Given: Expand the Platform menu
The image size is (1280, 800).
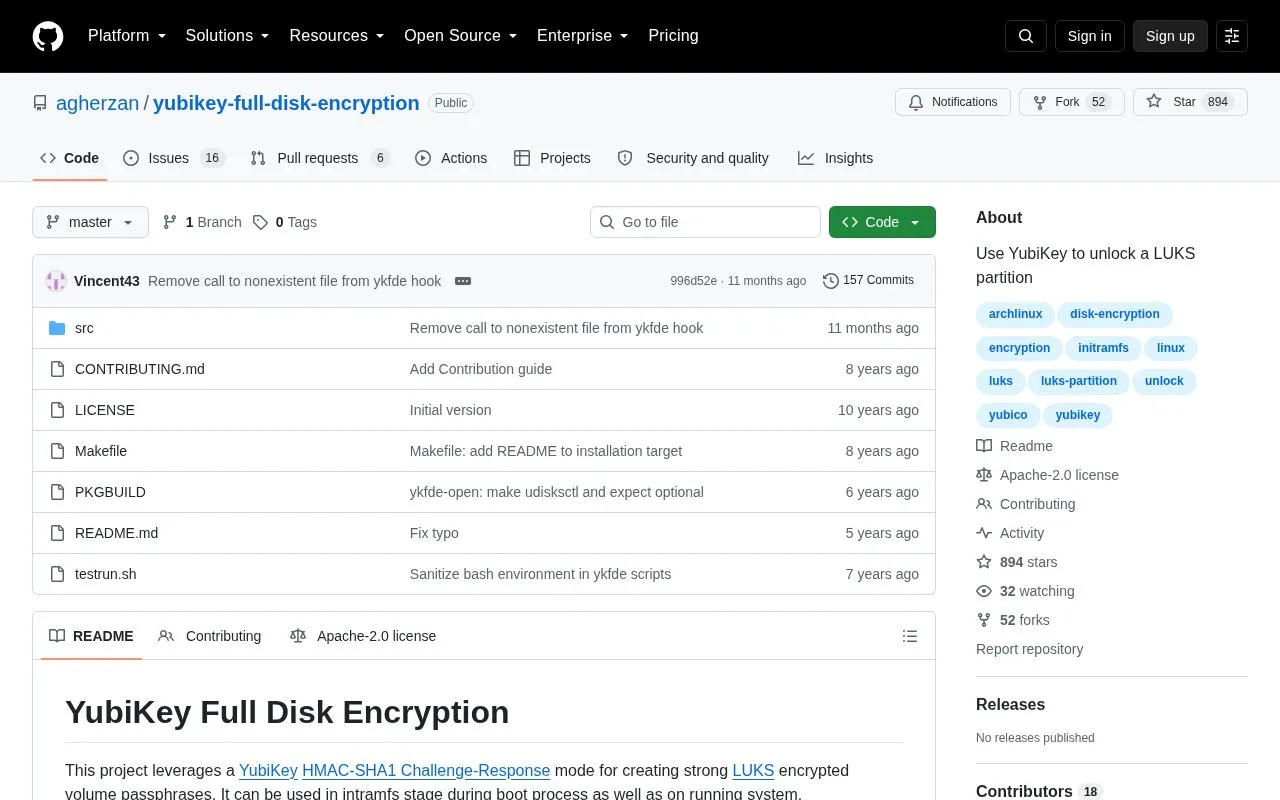Looking at the screenshot, I should 127,36.
